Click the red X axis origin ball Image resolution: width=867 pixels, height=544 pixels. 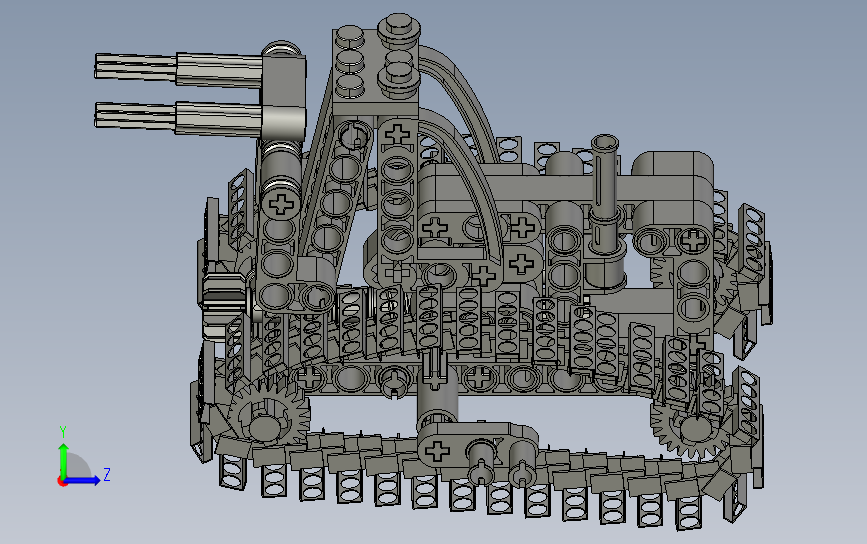point(62,482)
